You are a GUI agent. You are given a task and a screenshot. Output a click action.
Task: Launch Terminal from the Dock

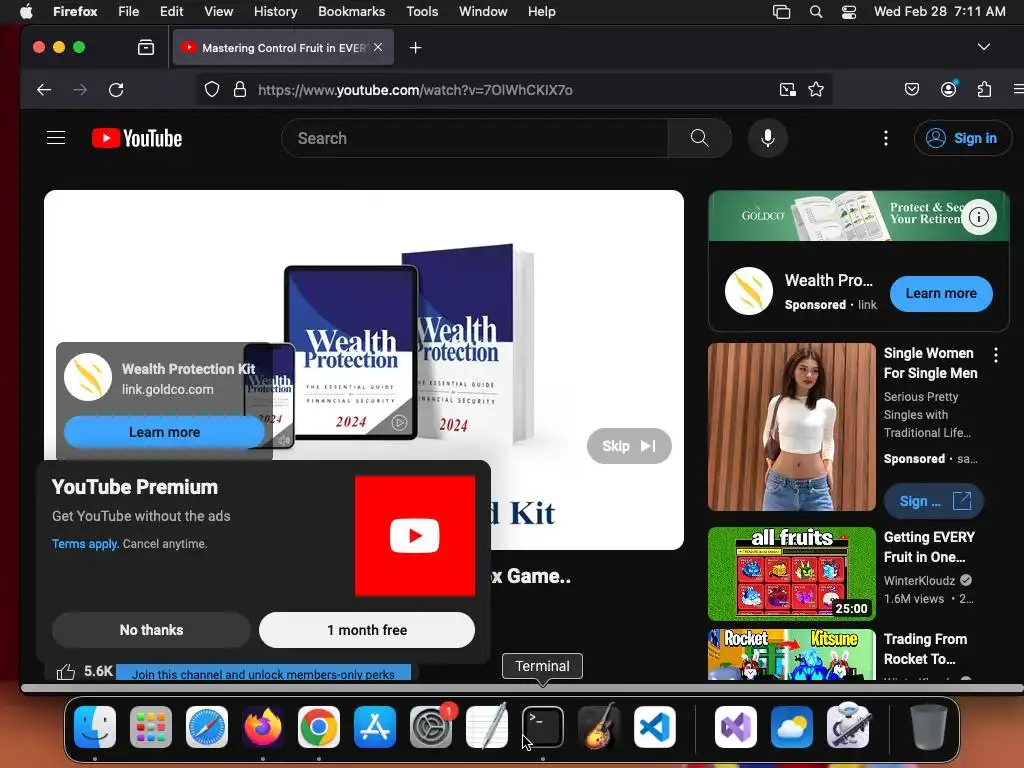[x=542, y=727]
